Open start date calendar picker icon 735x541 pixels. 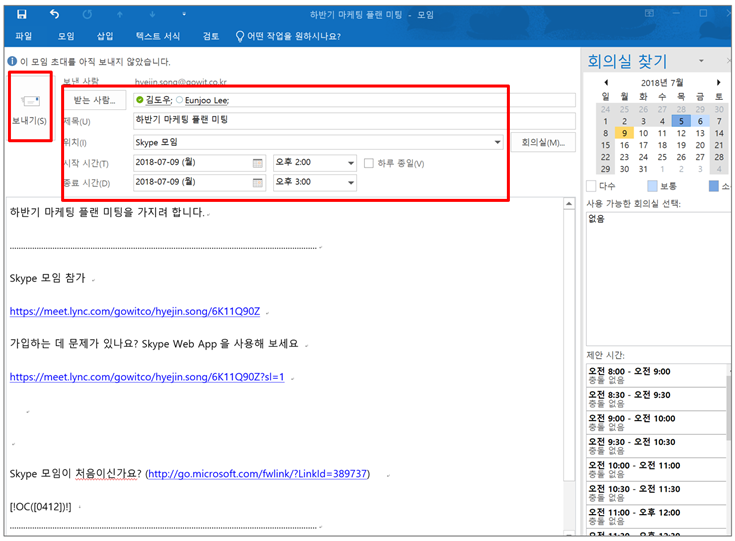click(257, 163)
